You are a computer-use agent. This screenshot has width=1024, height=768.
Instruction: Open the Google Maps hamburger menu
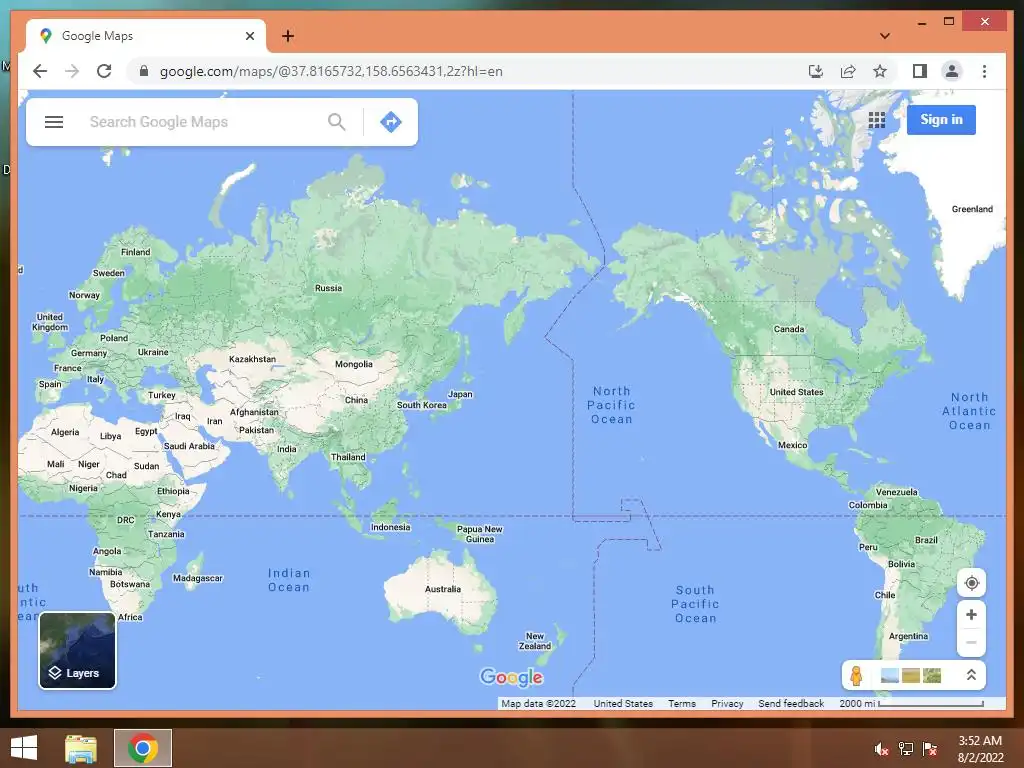54,122
